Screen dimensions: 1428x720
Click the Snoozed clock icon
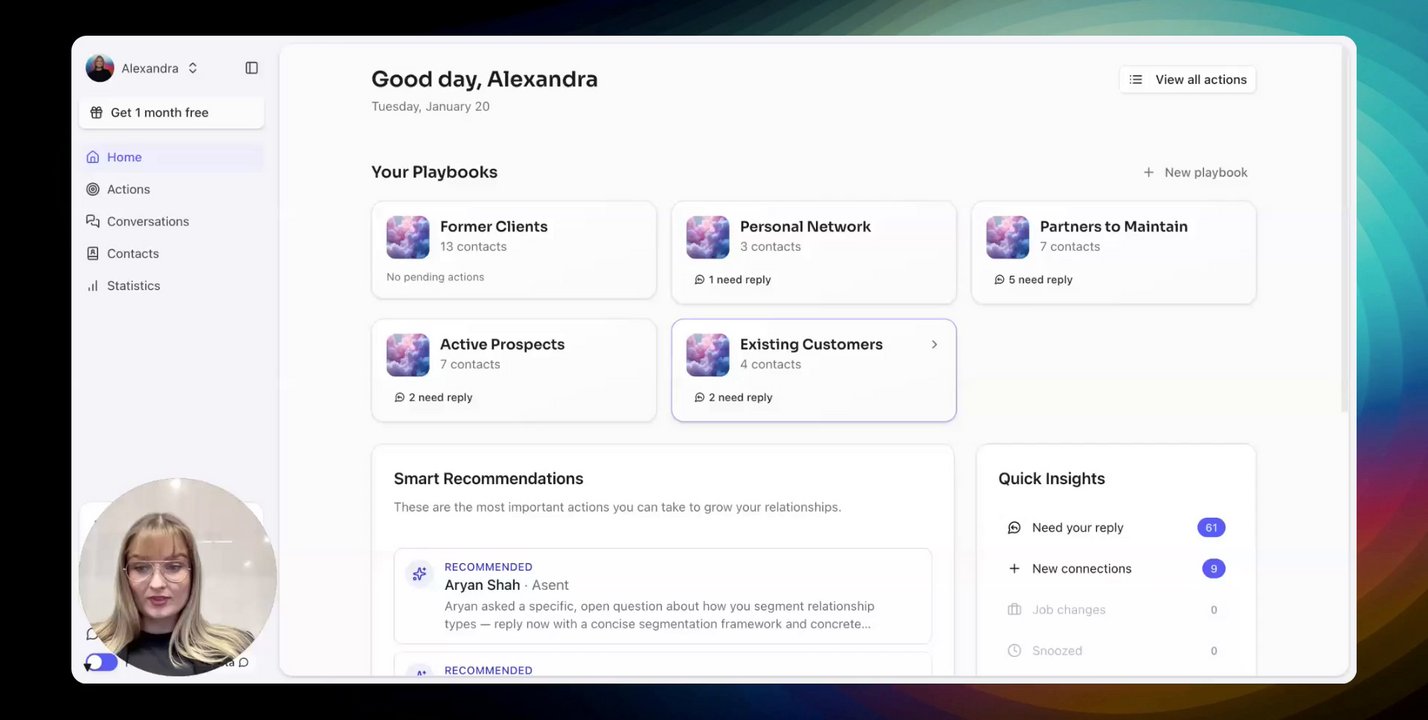coord(1014,651)
